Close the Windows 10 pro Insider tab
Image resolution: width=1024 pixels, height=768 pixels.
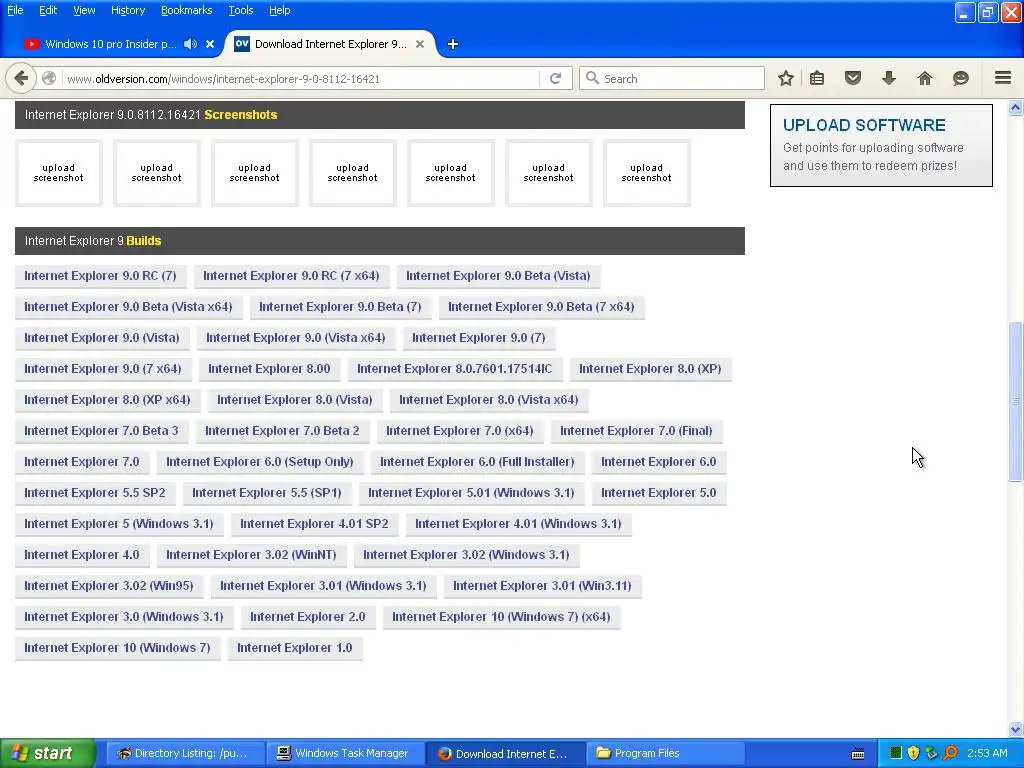(x=210, y=44)
